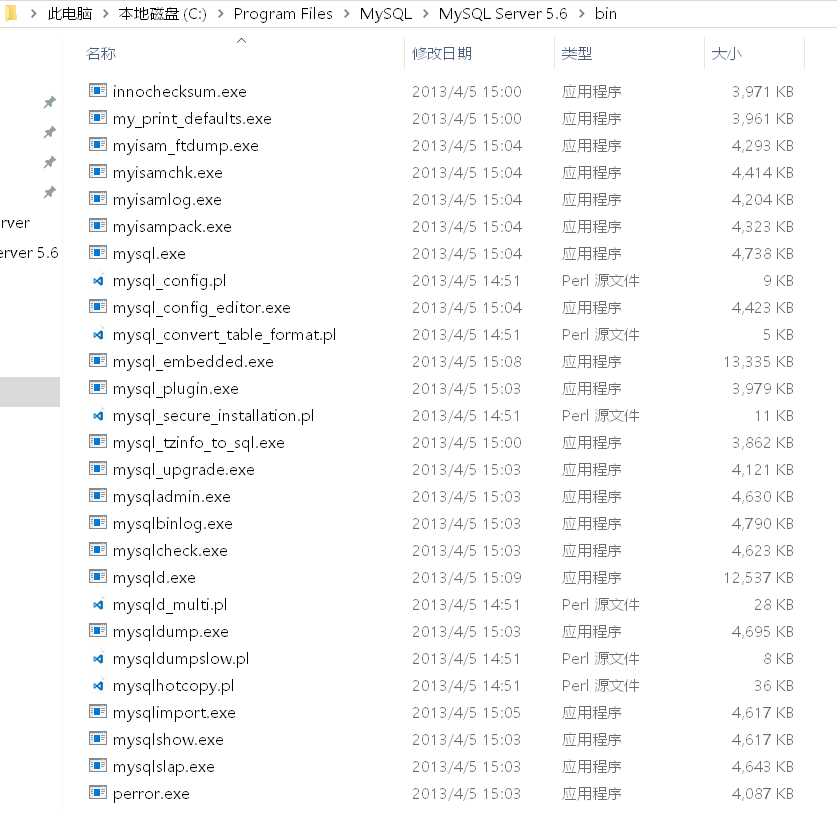Click the mysql_convert_table_format.pl file icon
Screen dimensions: 837x835
pyautogui.click(x=98, y=334)
